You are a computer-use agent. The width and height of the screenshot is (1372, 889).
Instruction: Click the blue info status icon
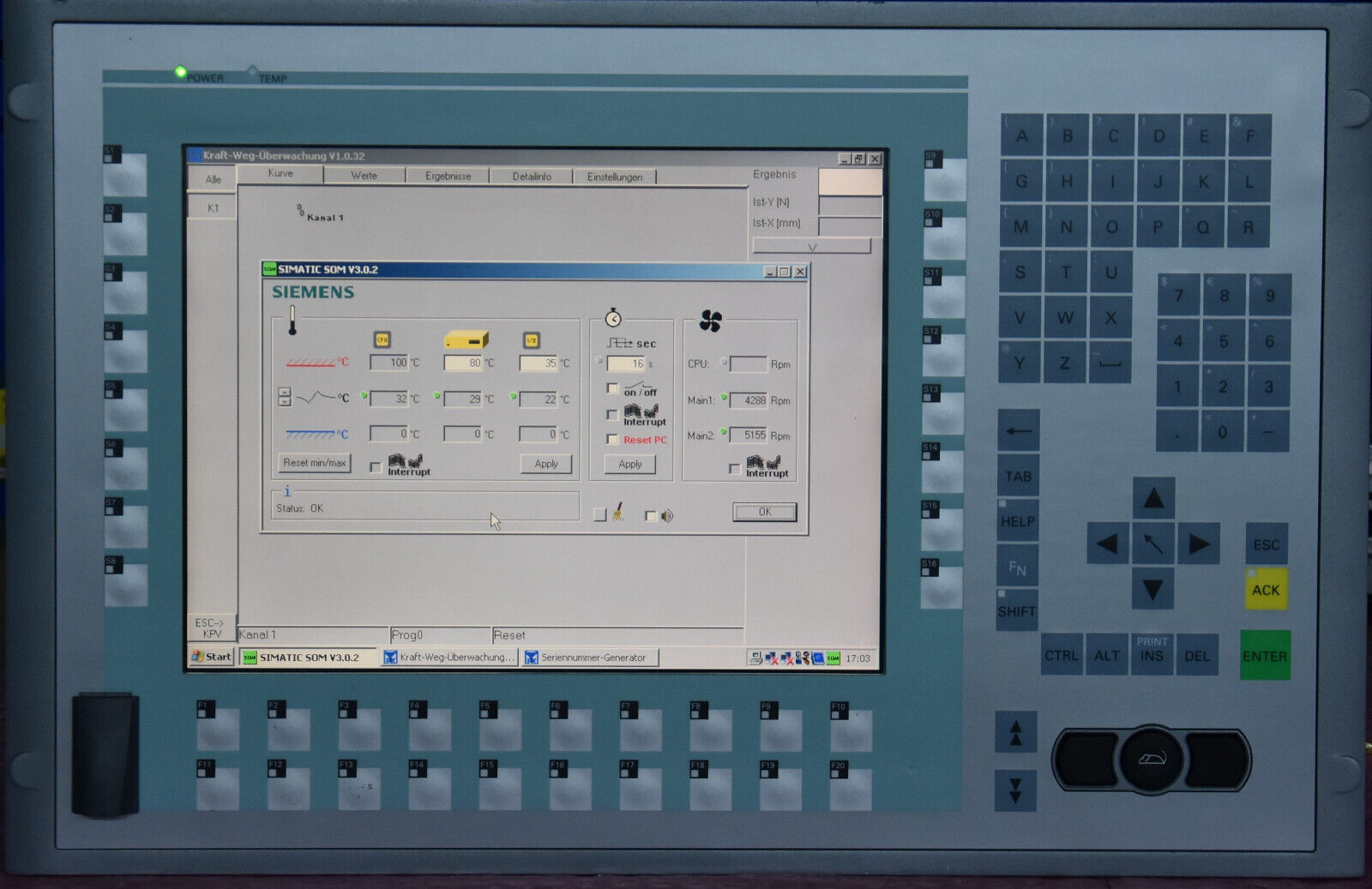(287, 491)
